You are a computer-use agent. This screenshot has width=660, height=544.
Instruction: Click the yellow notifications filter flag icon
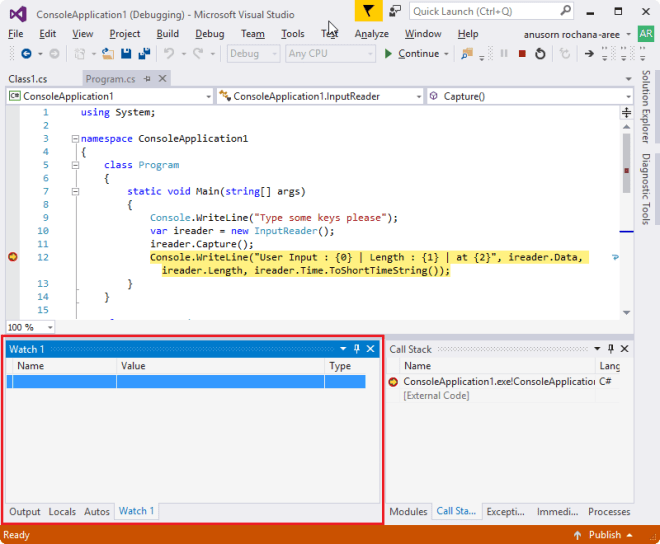pos(368,11)
